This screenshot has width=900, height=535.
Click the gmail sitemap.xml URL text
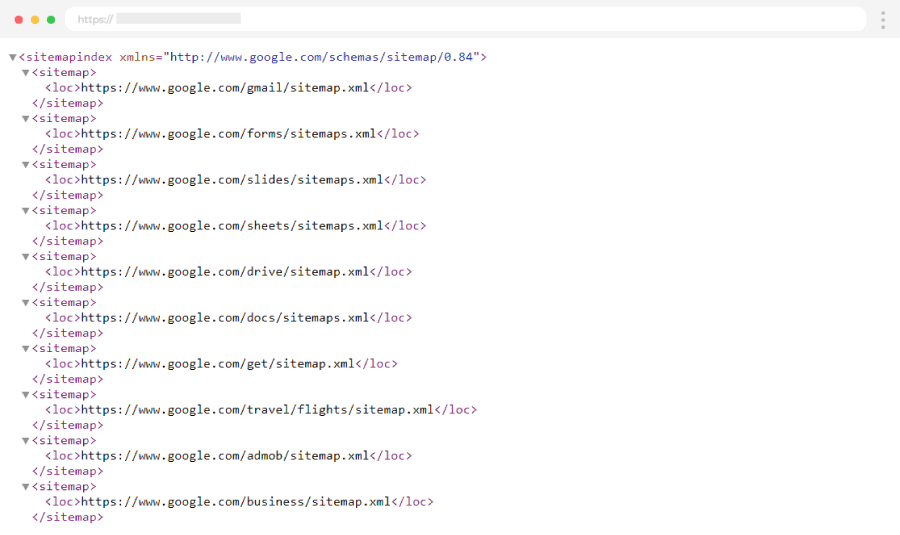pyautogui.click(x=225, y=88)
